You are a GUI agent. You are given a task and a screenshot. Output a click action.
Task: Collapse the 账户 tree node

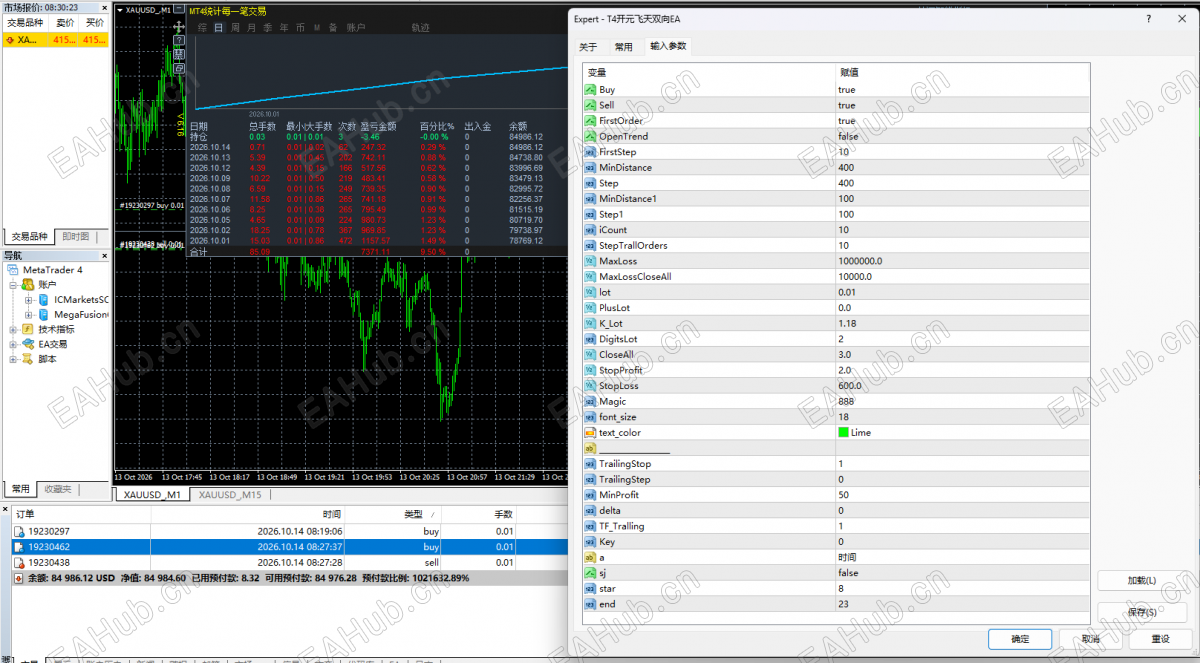coord(13,285)
